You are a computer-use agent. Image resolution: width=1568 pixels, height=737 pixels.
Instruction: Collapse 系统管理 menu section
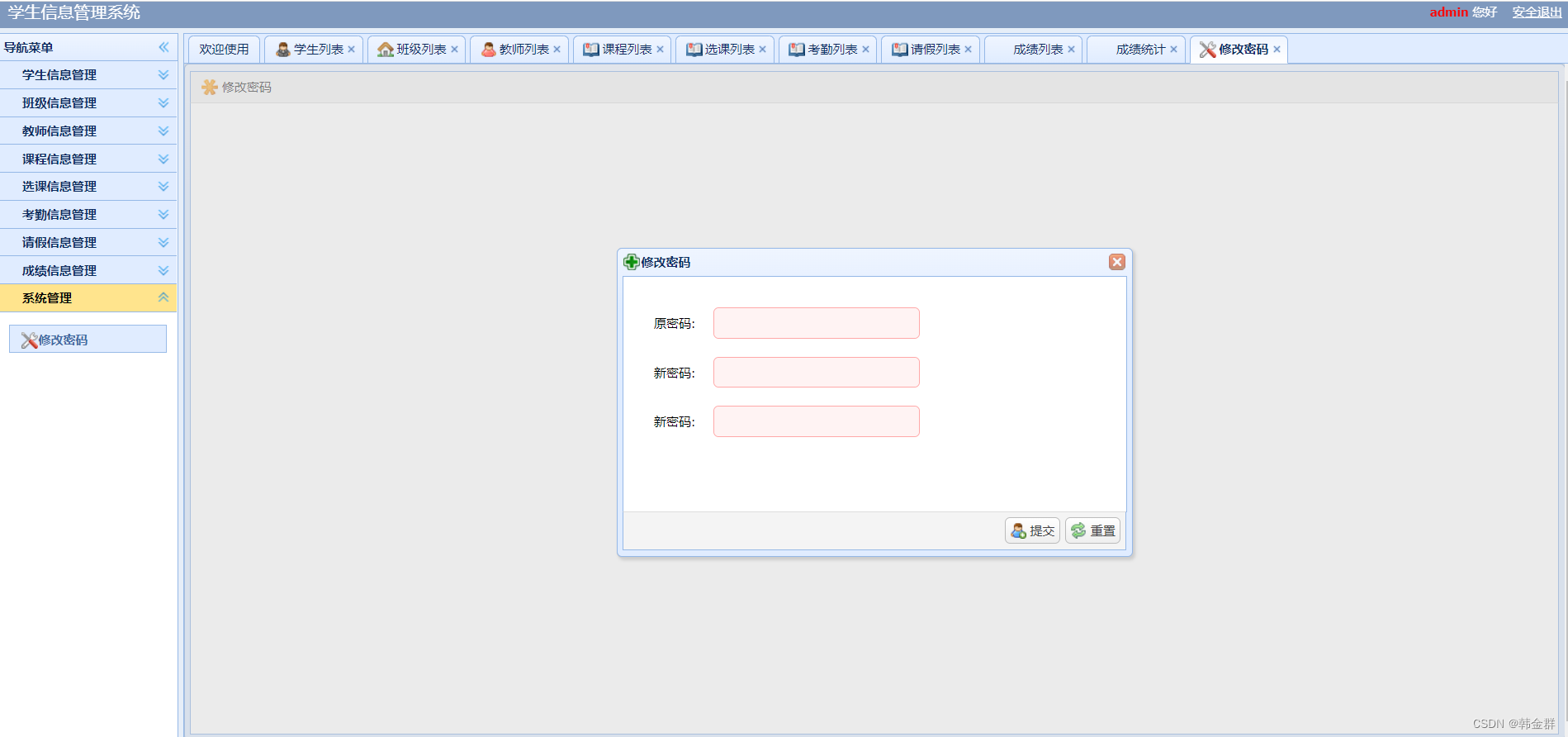click(x=163, y=297)
